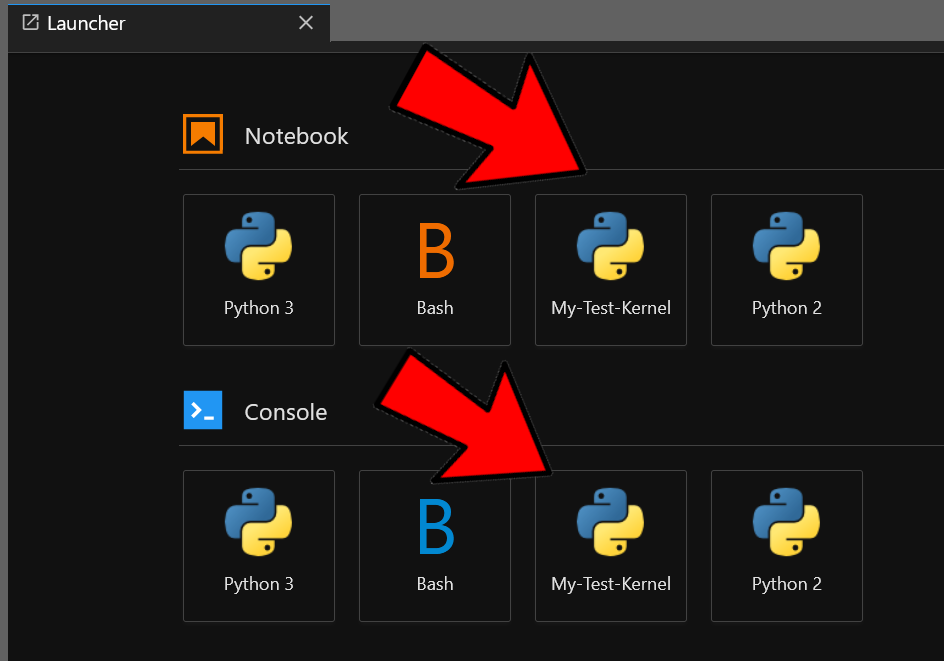Start a My-Test-Kernel notebook
The image size is (944, 661).
tap(610, 270)
